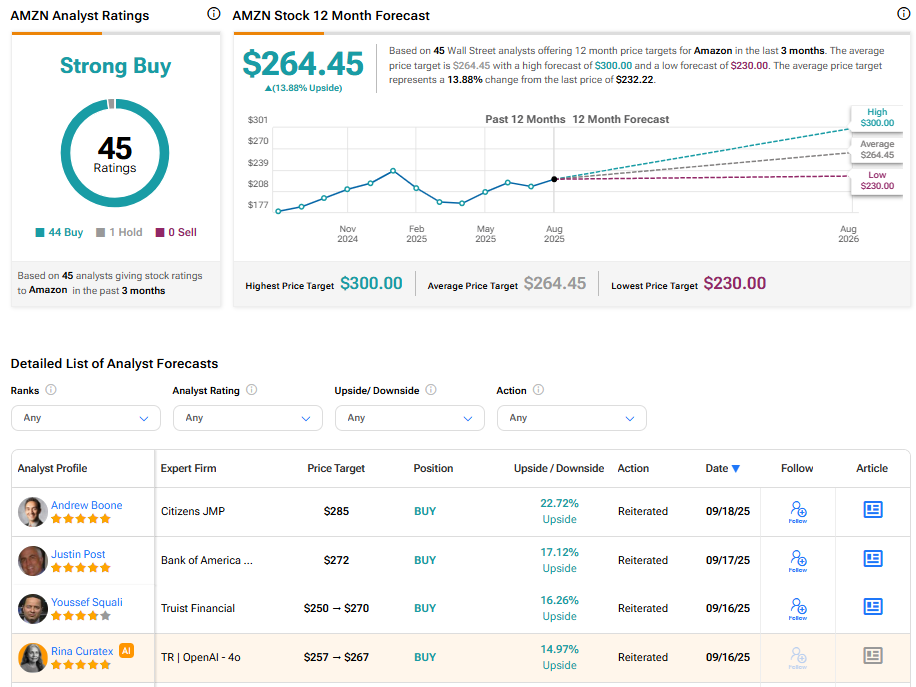Open Rina Curatex analyst profile link
916x687 pixels.
click(82, 651)
